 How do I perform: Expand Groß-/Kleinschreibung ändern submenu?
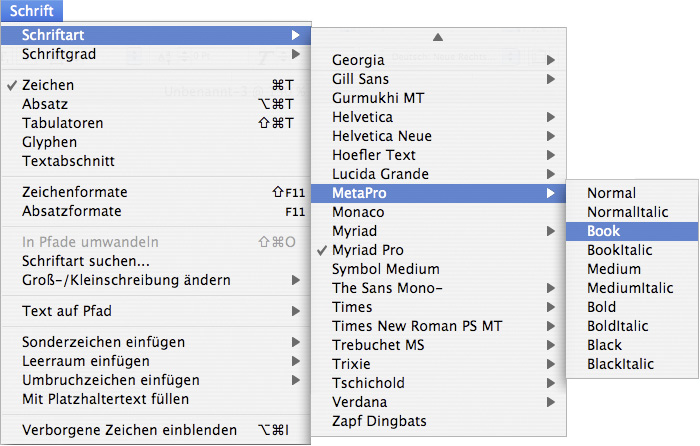point(156,280)
